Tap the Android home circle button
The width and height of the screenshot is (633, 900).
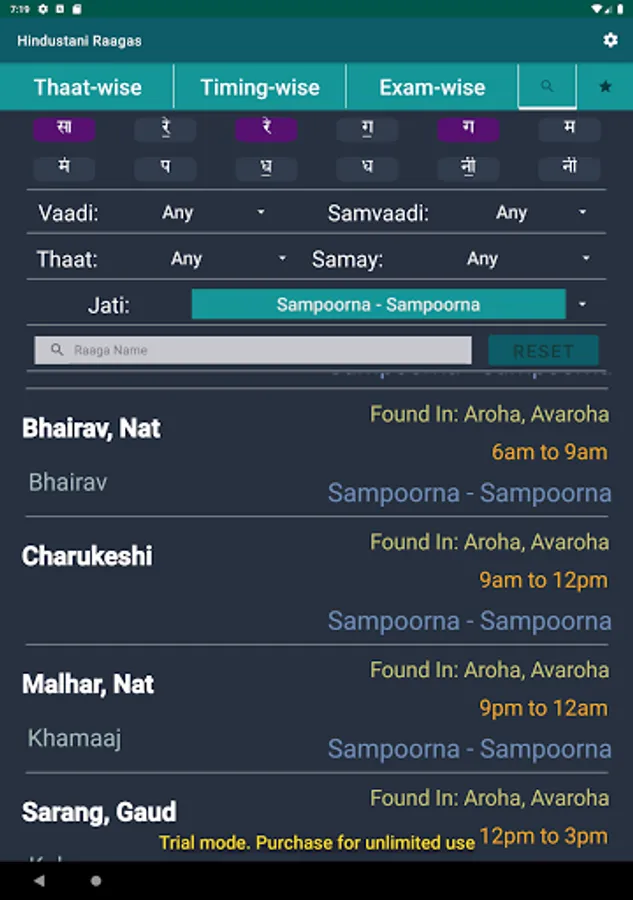96,880
